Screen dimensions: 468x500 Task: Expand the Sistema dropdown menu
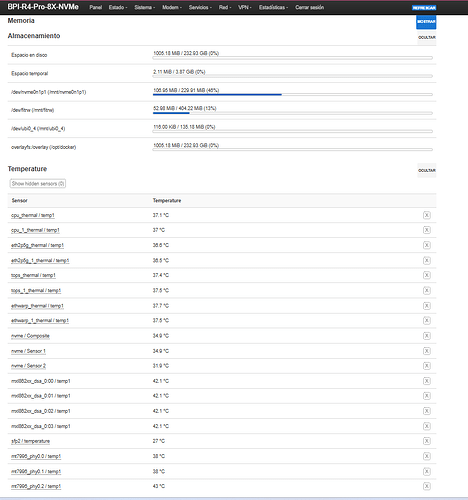[x=145, y=7]
